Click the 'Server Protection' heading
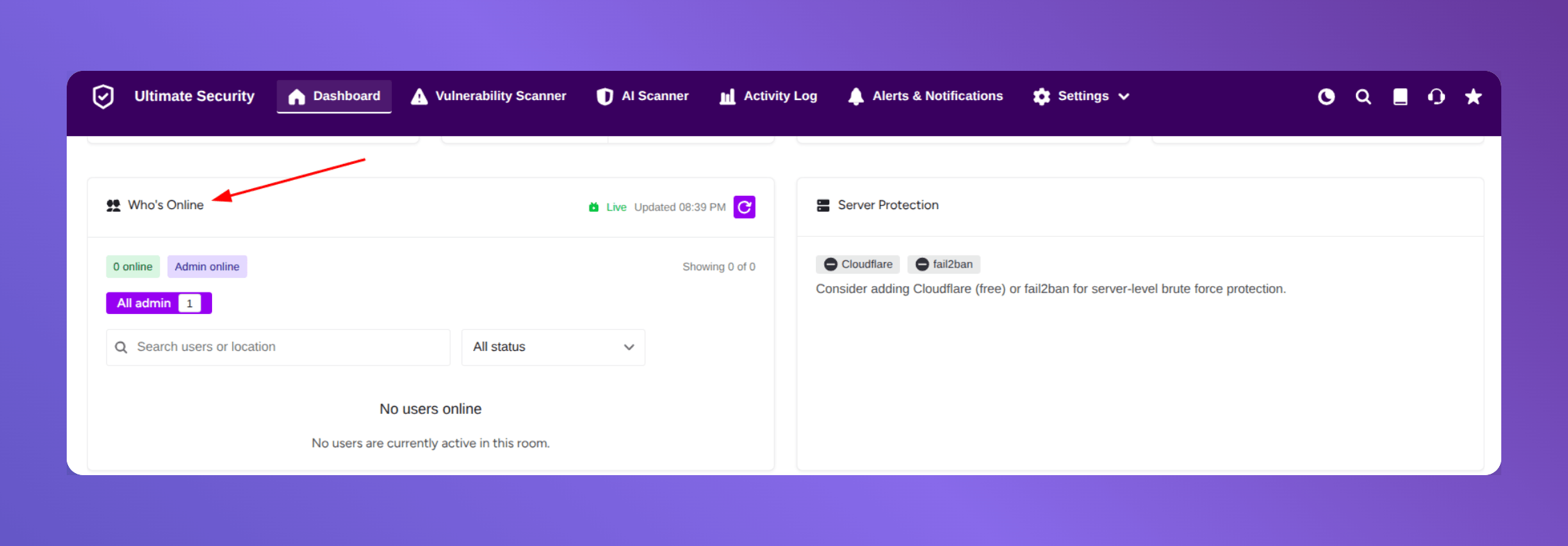 click(888, 205)
